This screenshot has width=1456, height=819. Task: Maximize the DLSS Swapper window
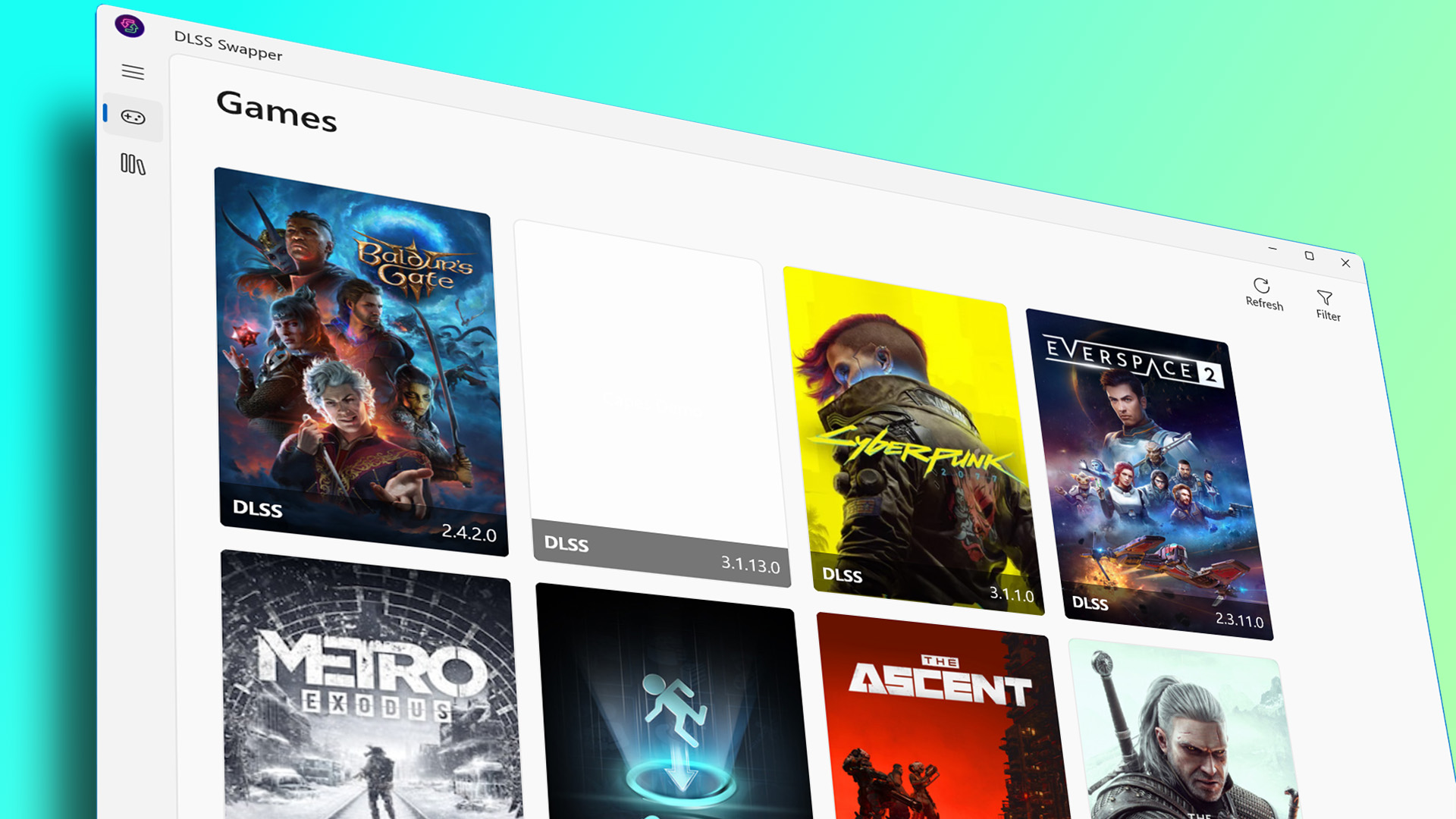(x=1309, y=256)
